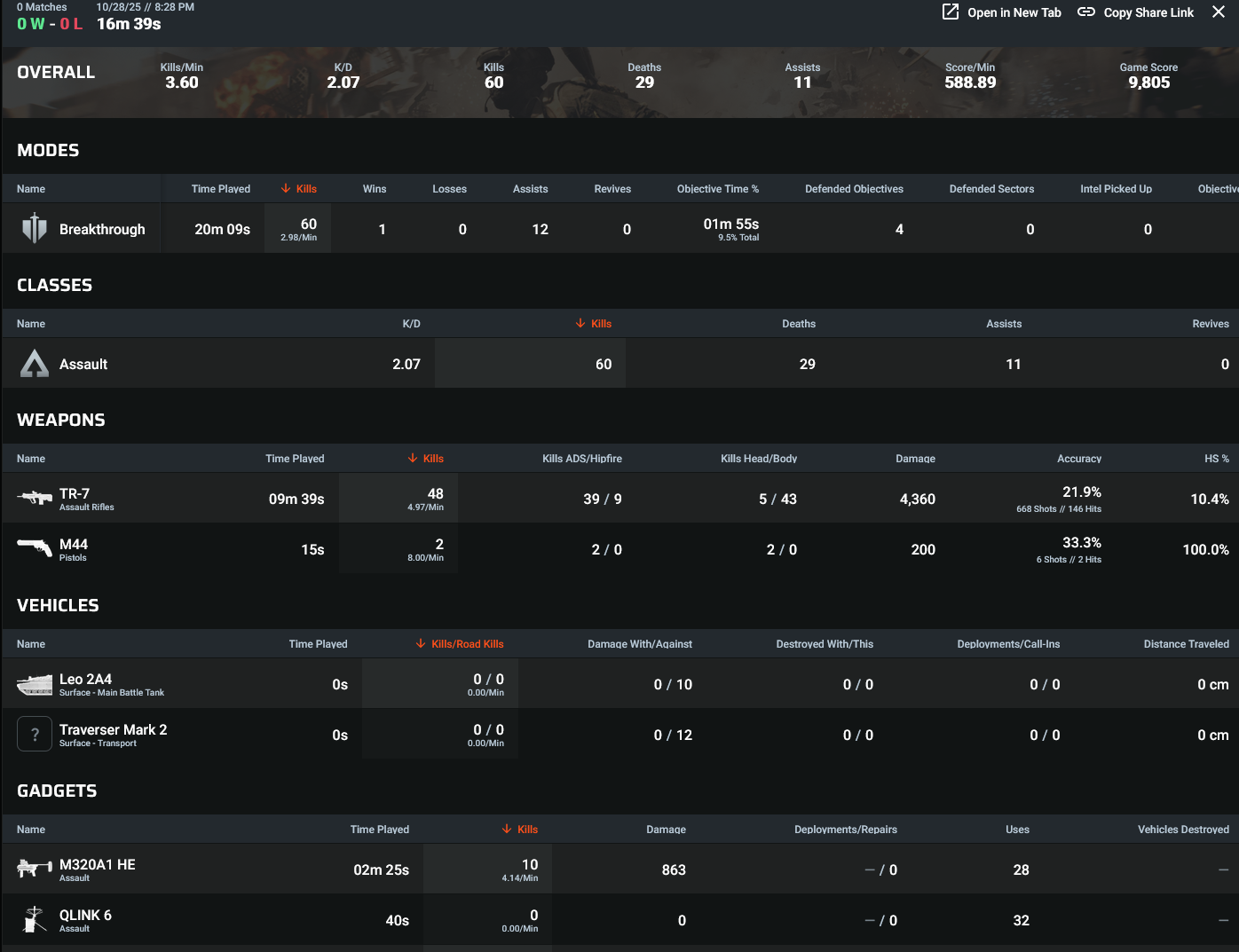Click the Kills sort arrow in Weapons table
The width and height of the screenshot is (1239, 952).
pos(413,458)
